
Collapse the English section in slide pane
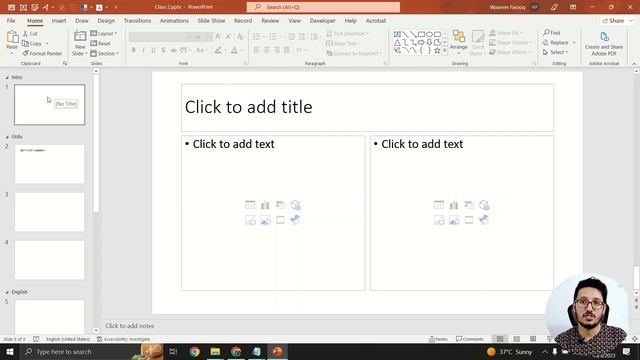pyautogui.click(x=7, y=292)
